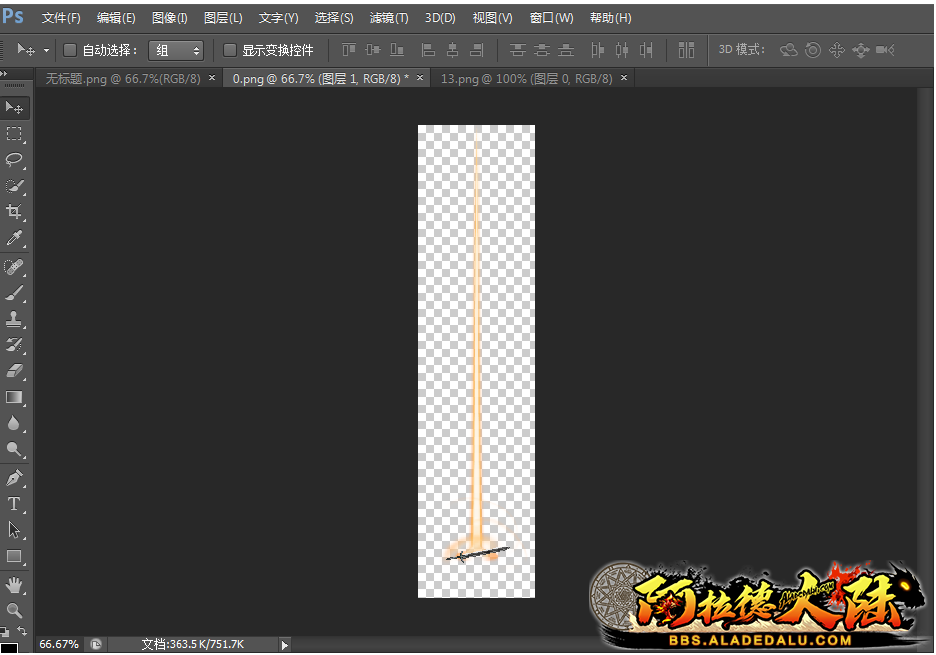Click the 66.67% zoom level field
Image resolution: width=936 pixels, height=655 pixels.
pyautogui.click(x=59, y=645)
